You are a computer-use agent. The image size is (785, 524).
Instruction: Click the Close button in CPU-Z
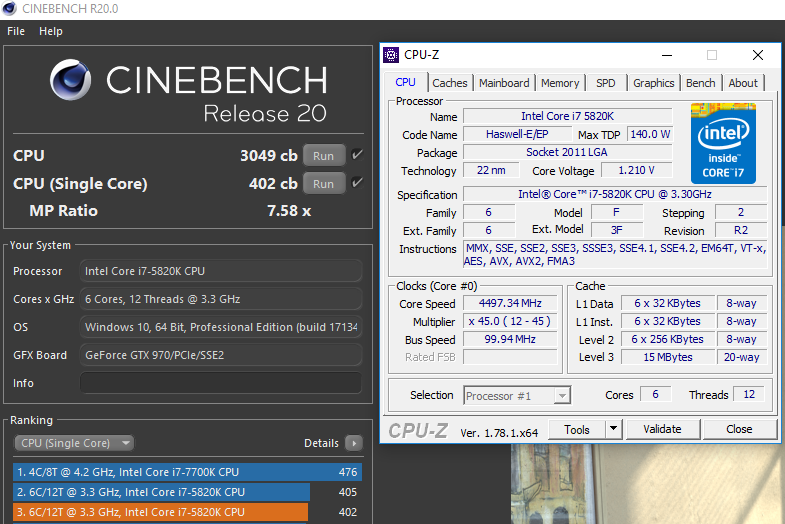tap(739, 429)
